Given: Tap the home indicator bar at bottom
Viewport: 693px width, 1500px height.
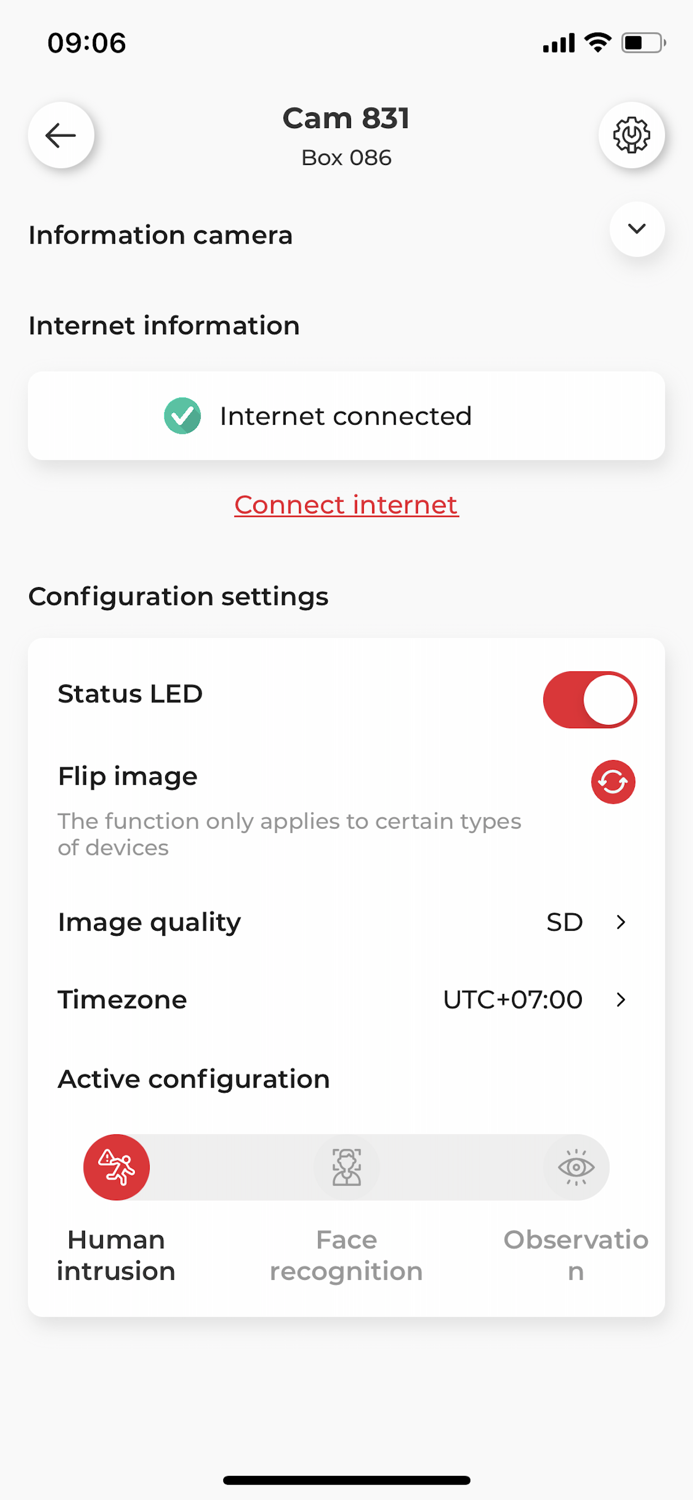Looking at the screenshot, I should [x=346, y=1480].
